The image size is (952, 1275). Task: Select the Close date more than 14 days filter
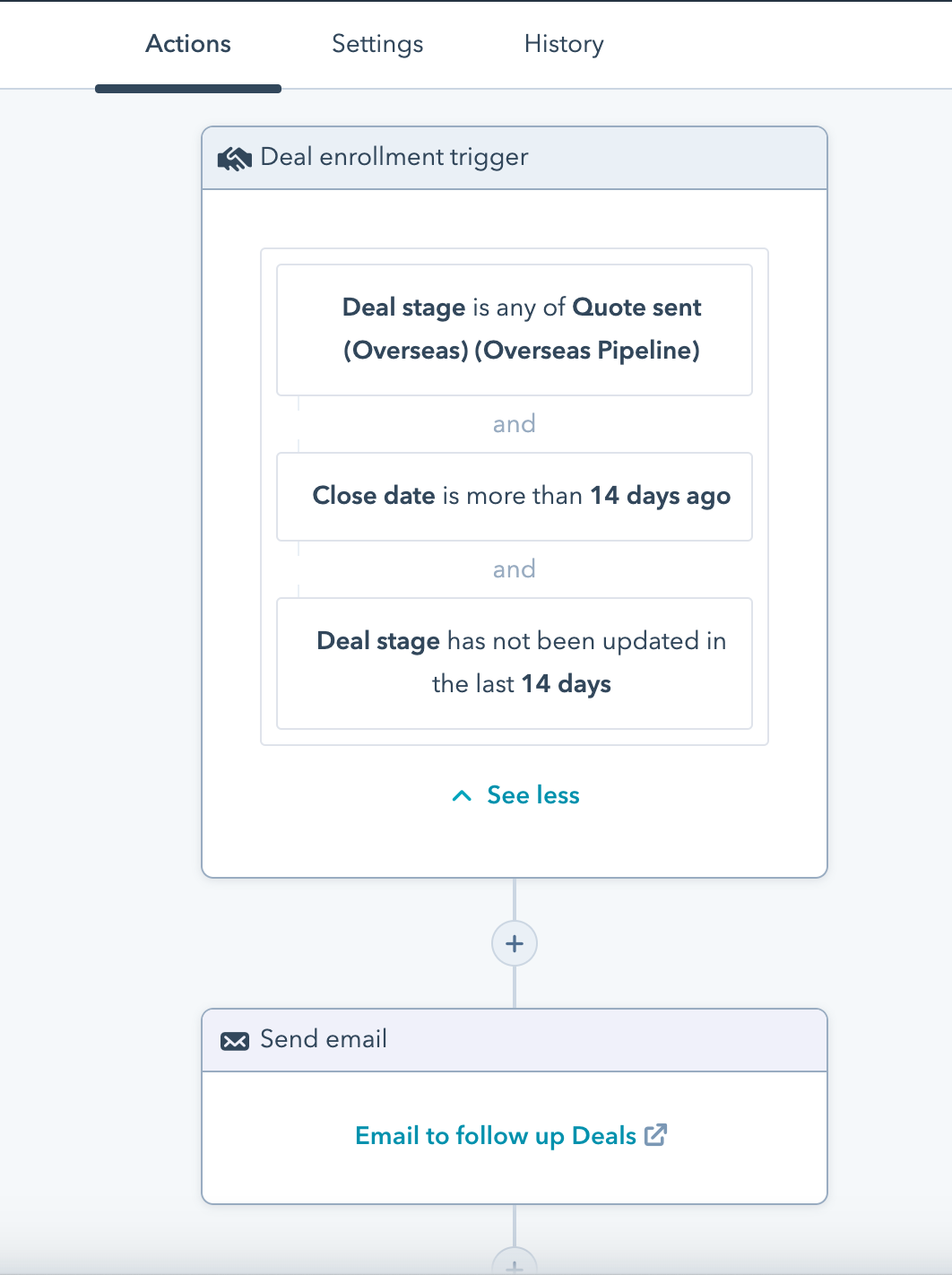tap(515, 497)
